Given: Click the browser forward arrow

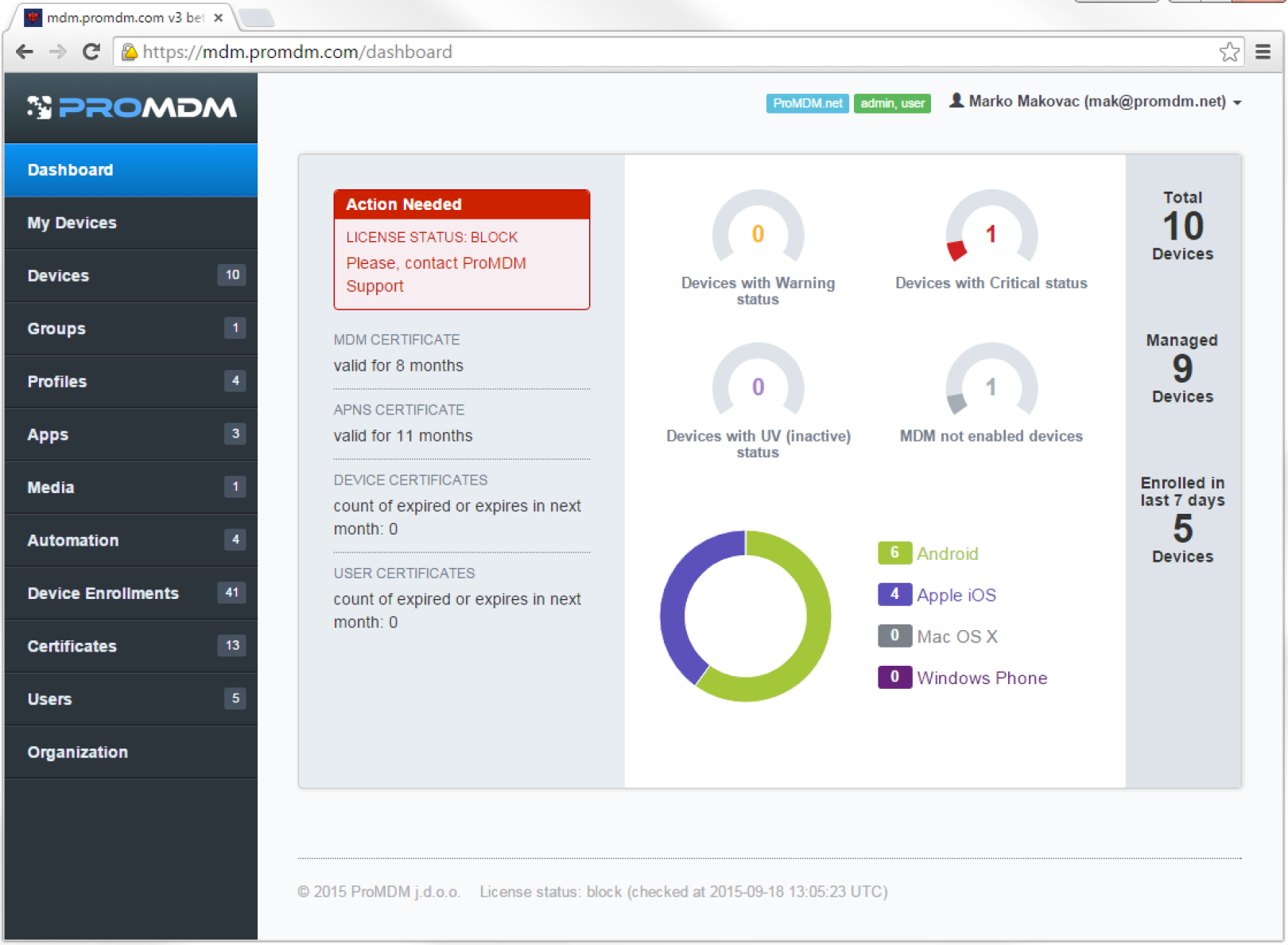Looking at the screenshot, I should (x=57, y=52).
